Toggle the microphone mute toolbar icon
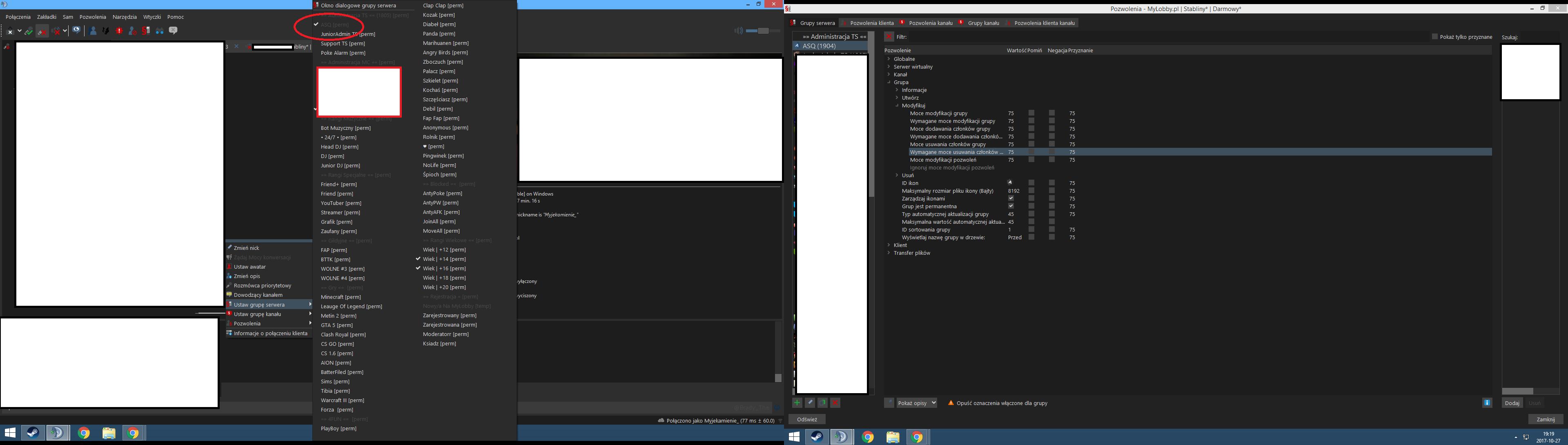The height and width of the screenshot is (445, 1568). pos(42,31)
